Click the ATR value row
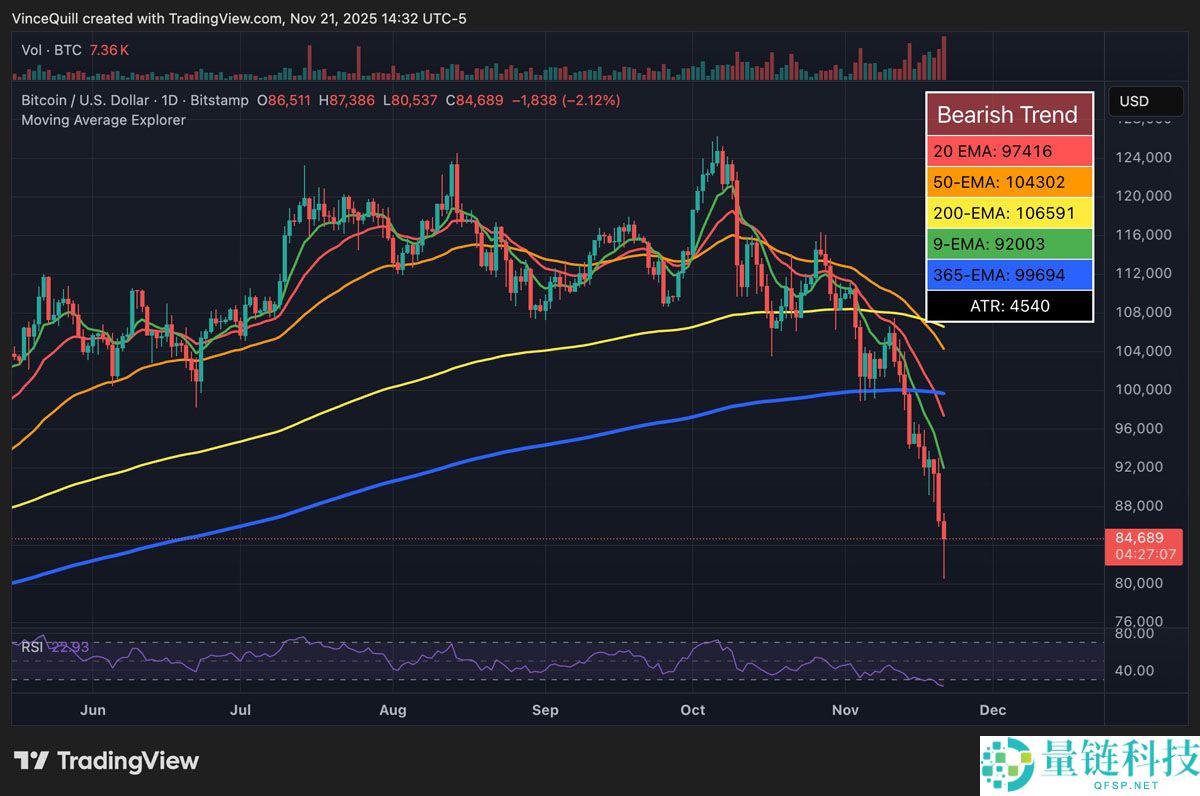Viewport: 1200px width, 796px height. 1009,306
